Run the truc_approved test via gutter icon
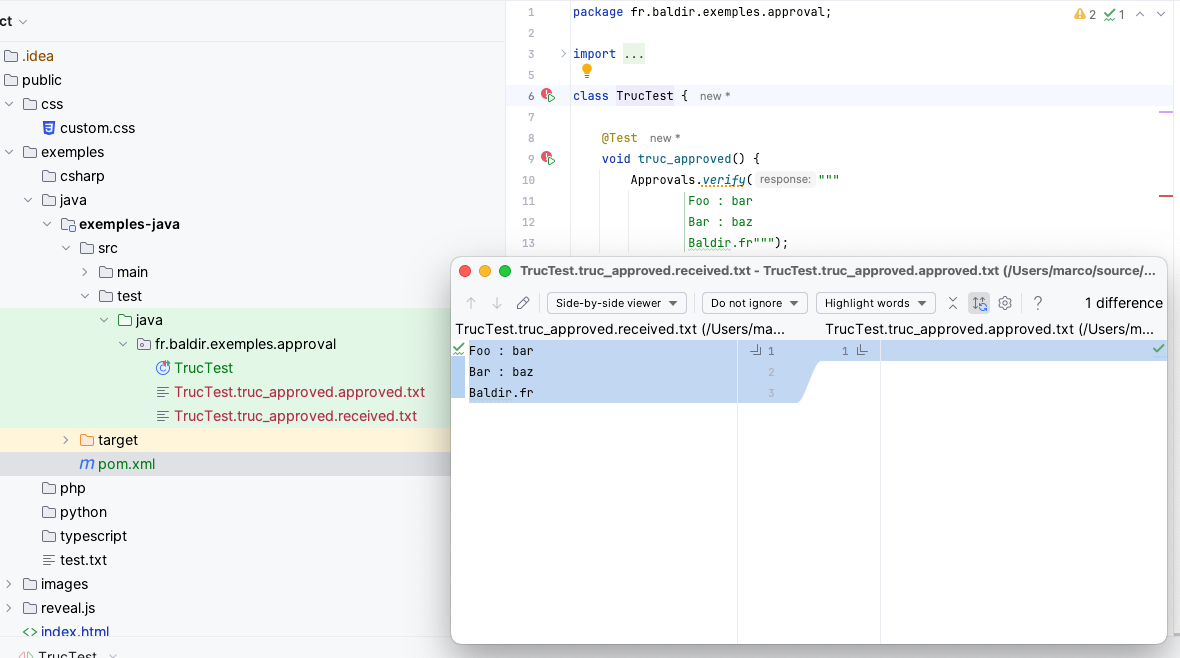Screen dimensions: 1180x658 pos(547,158)
